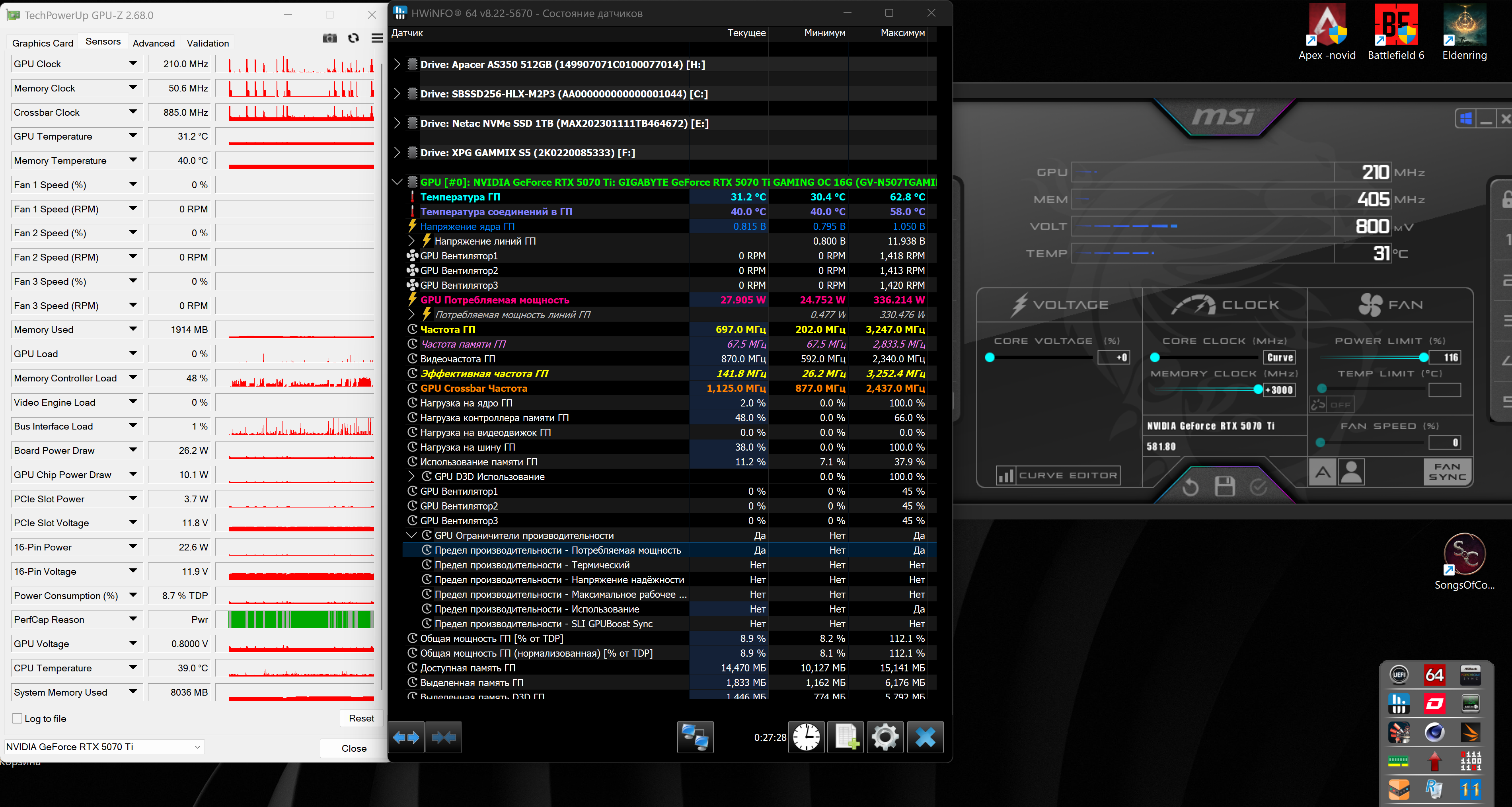Click the Power Limit slider handle
1512x807 pixels.
point(1423,358)
